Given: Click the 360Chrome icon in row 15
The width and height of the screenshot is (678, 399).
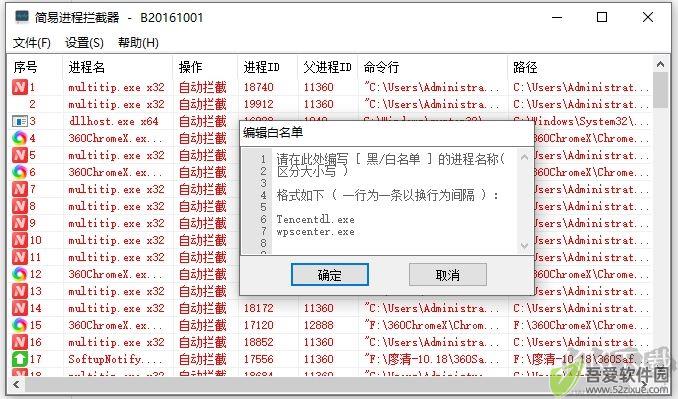Looking at the screenshot, I should (19, 325).
